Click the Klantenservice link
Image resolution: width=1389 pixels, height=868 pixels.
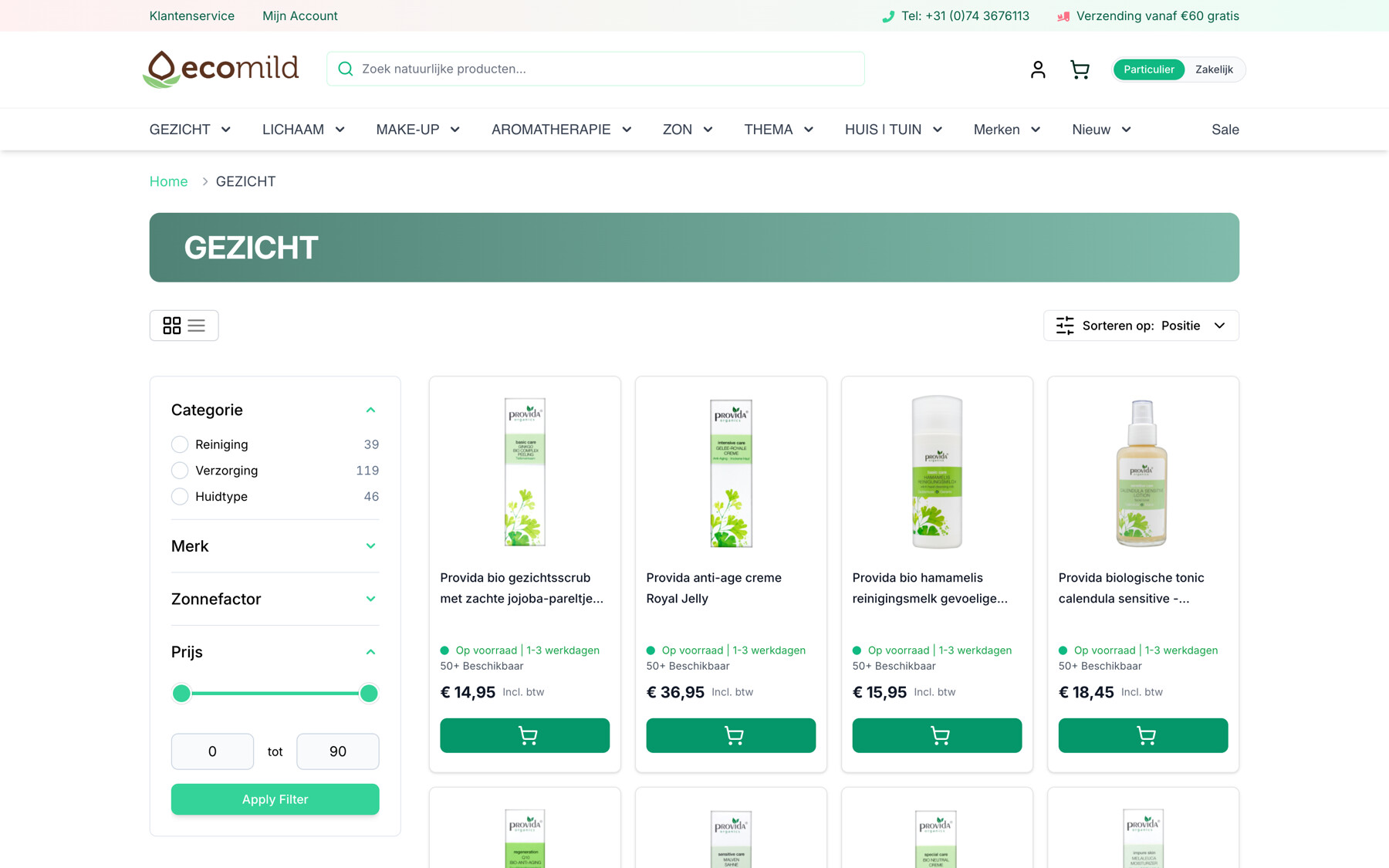tap(192, 16)
